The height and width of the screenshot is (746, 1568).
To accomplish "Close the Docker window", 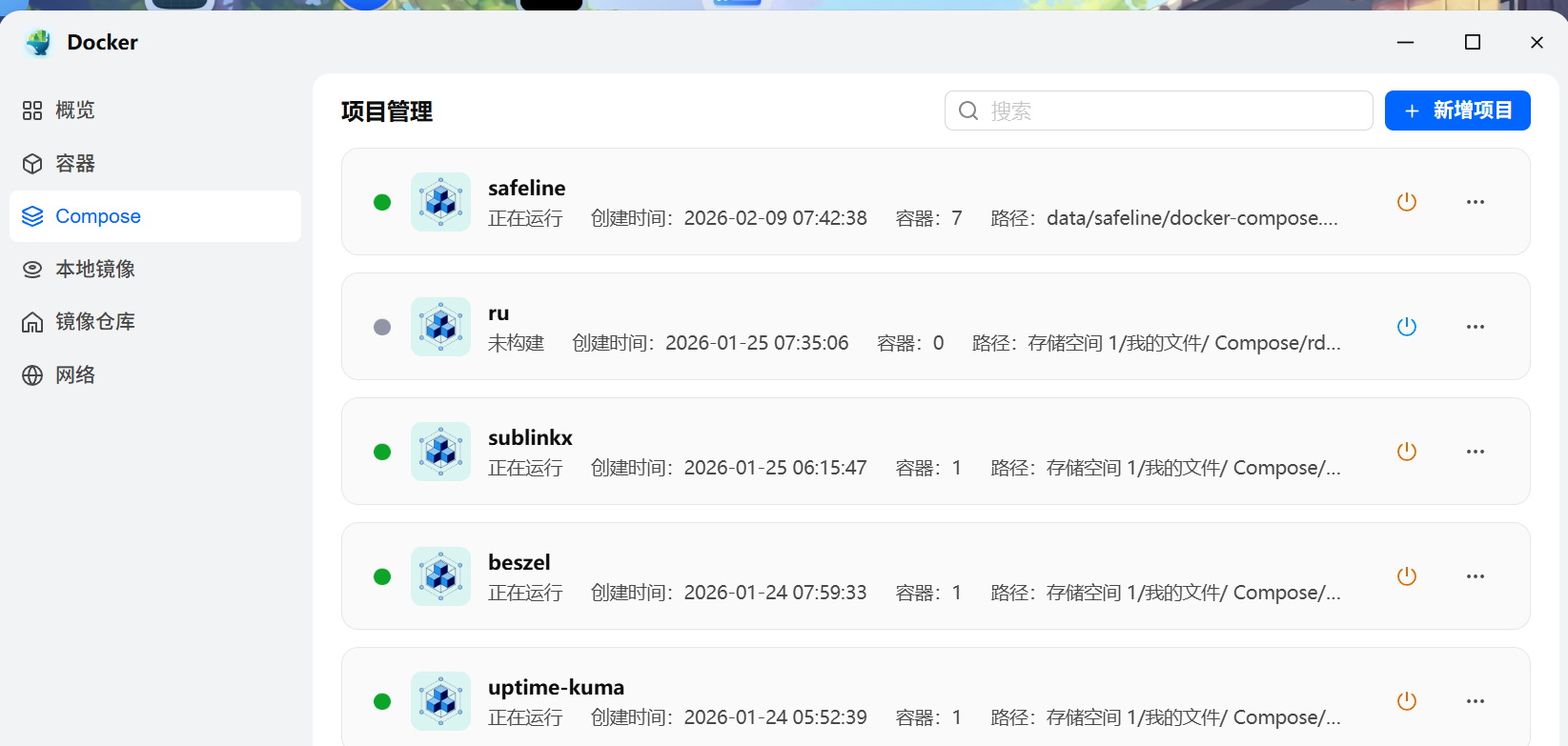I will click(1537, 42).
